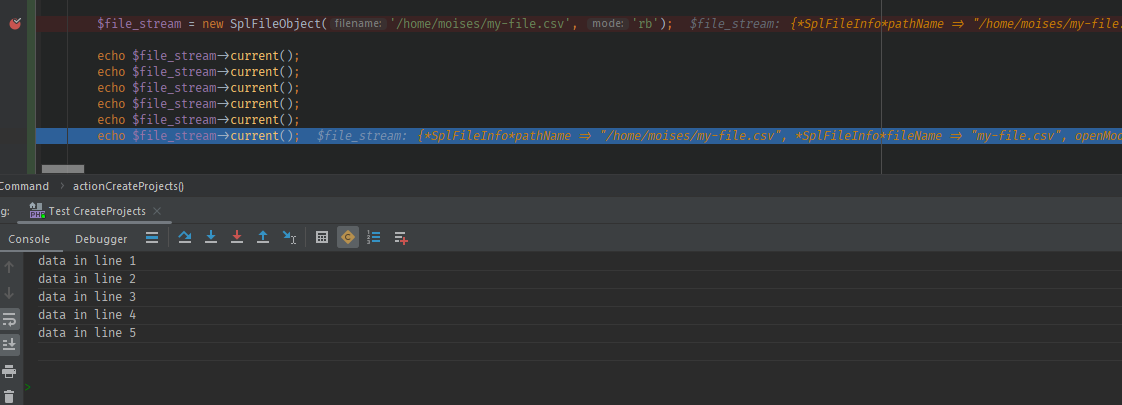Click the Step Over debug icon
Image resolution: width=1122 pixels, height=405 pixels.
click(x=185, y=238)
